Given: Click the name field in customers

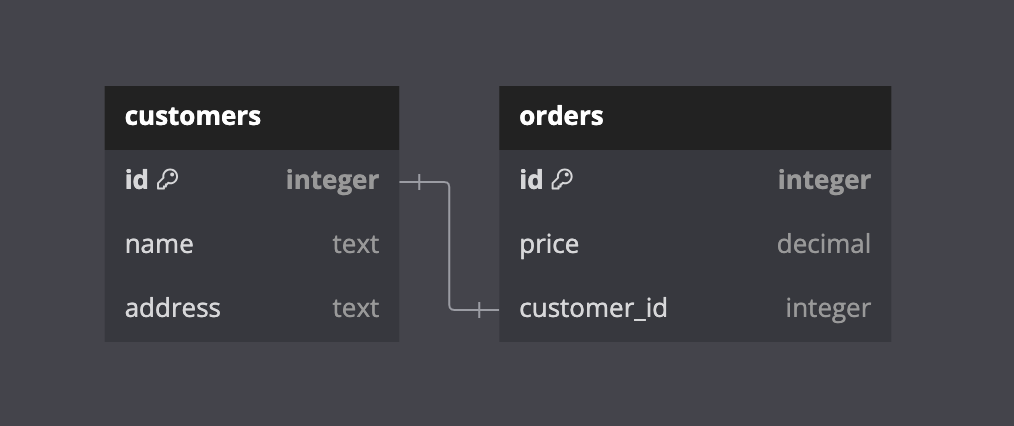Looking at the screenshot, I should pos(159,244).
